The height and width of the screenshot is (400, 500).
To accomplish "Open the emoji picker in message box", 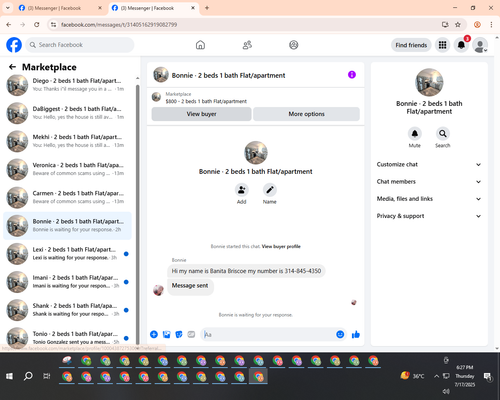I will click(340, 334).
